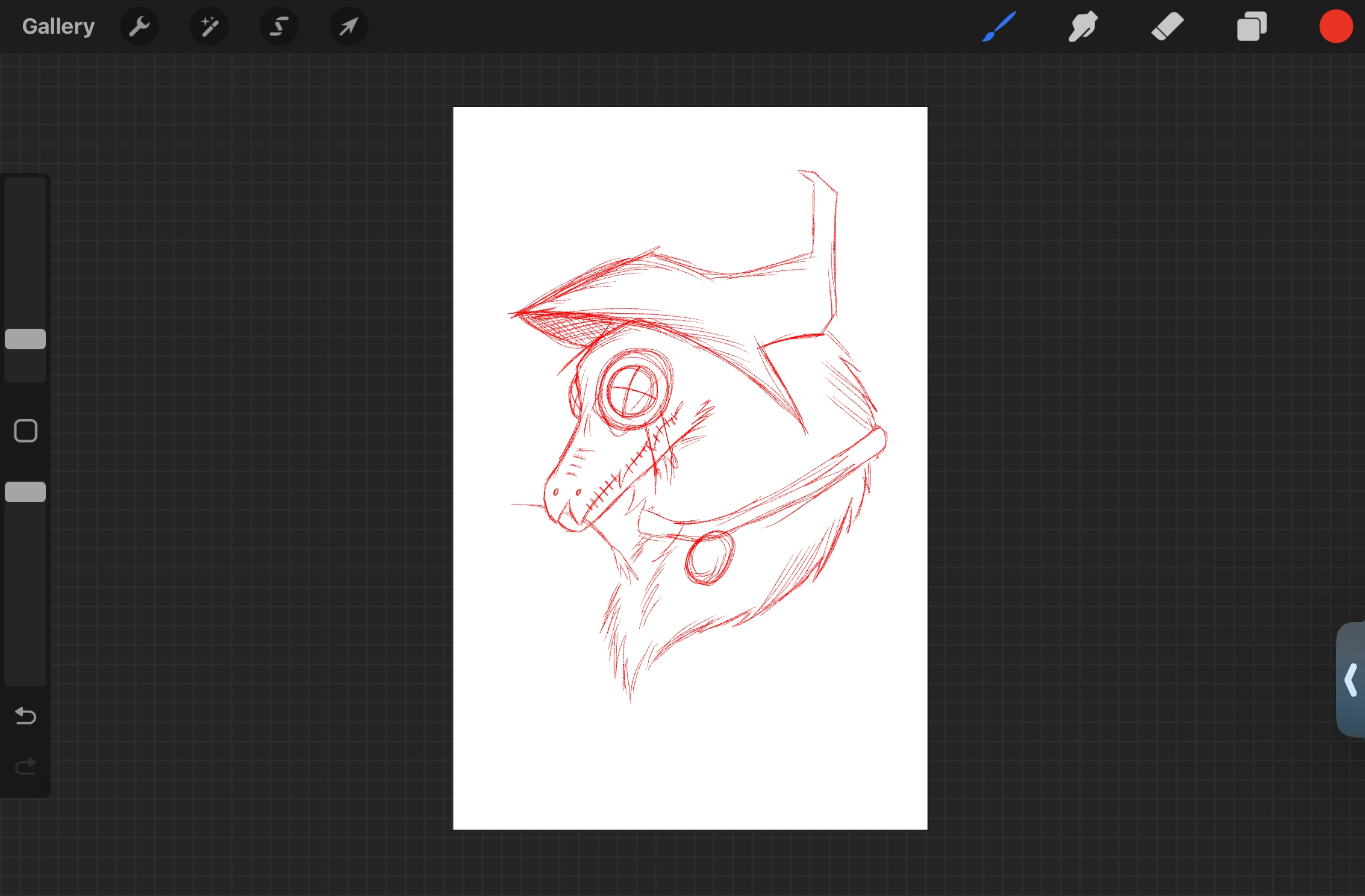Open the active color picker

(1335, 26)
